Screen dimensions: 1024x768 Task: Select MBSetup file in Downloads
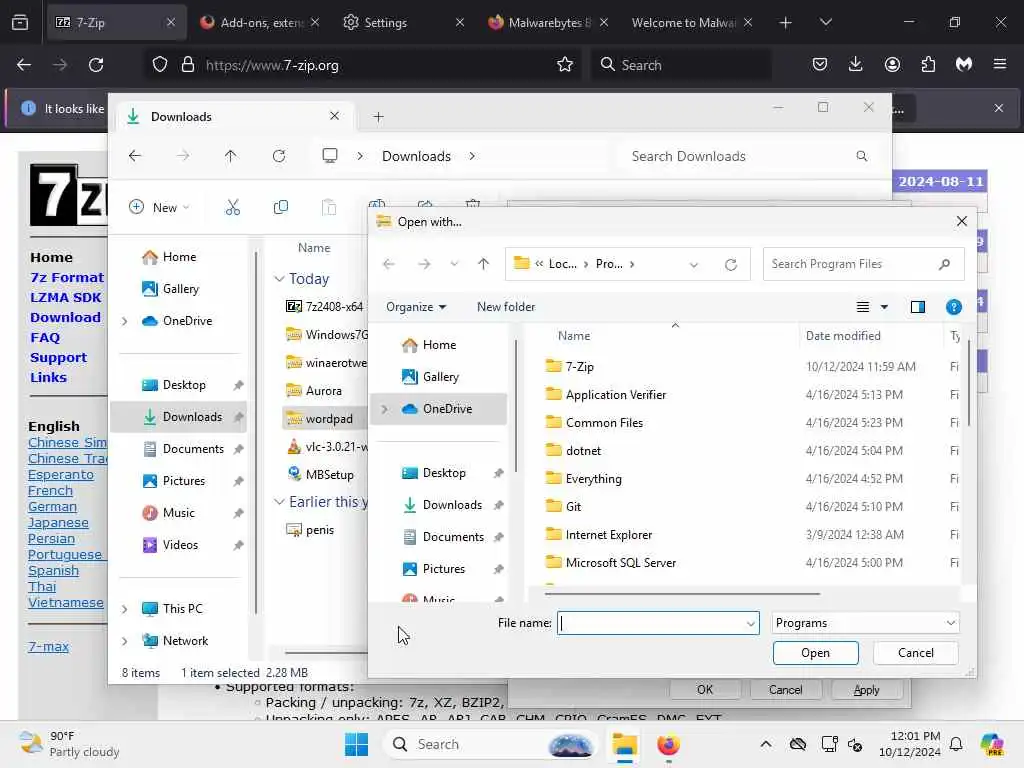pyautogui.click(x=329, y=475)
